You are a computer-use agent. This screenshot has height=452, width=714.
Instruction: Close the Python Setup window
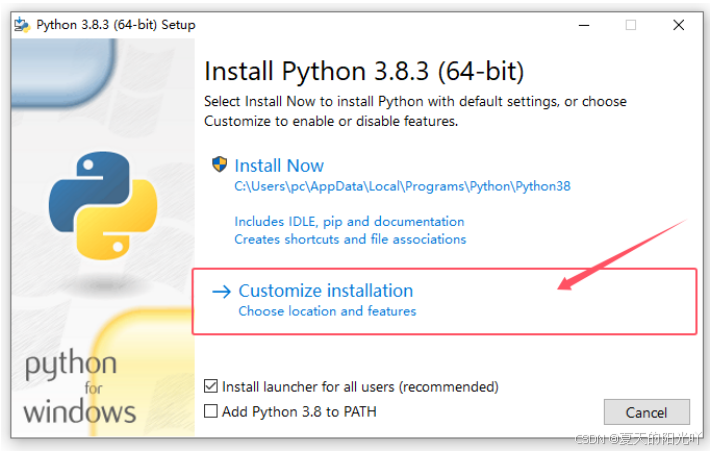coord(678,25)
